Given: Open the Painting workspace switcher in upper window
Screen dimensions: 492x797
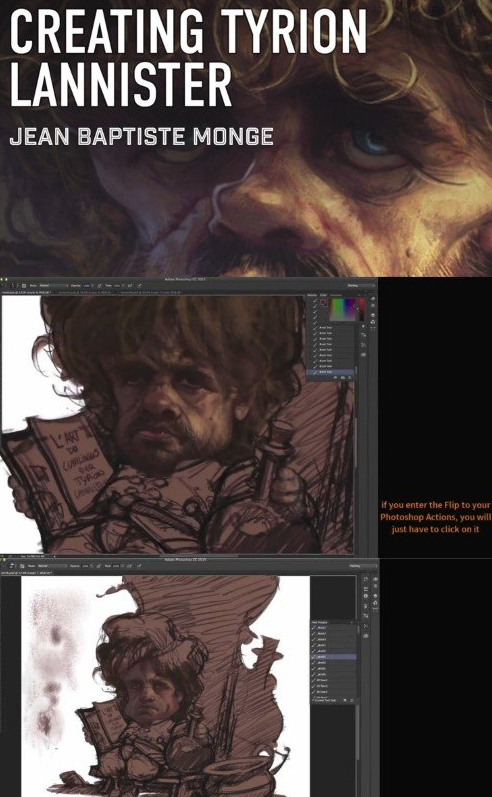Looking at the screenshot, I should click(359, 286).
